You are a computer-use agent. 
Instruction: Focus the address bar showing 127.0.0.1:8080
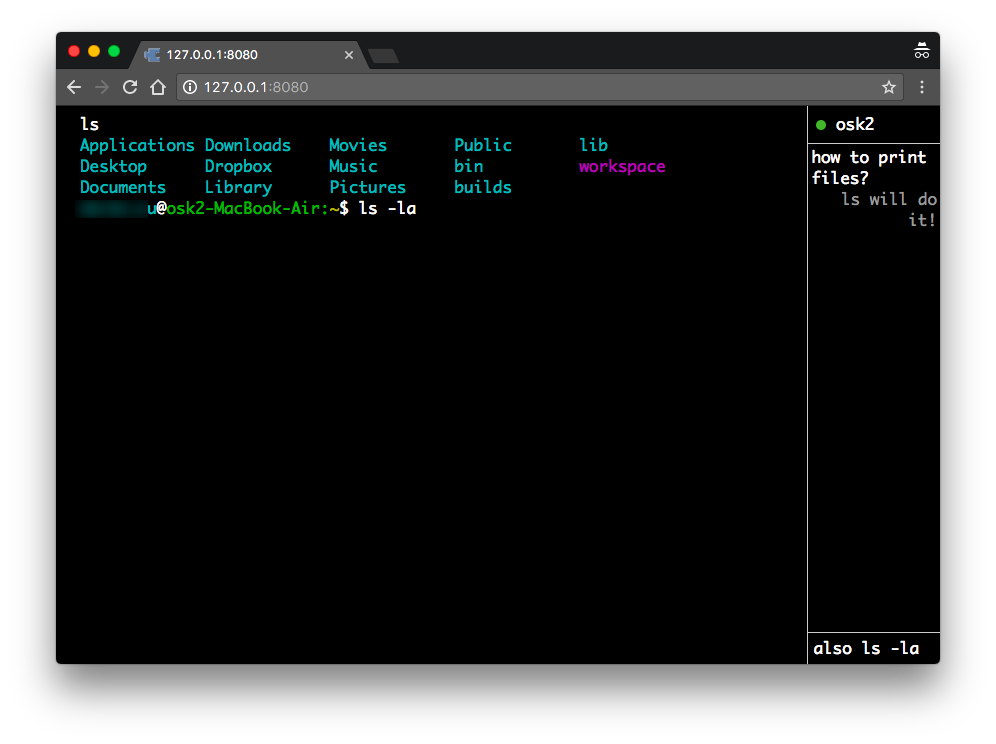click(539, 87)
